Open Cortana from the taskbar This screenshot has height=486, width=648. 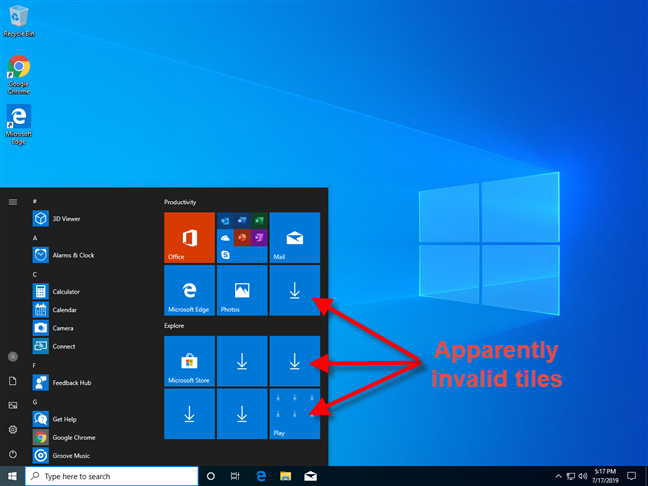pyautogui.click(x=210, y=476)
